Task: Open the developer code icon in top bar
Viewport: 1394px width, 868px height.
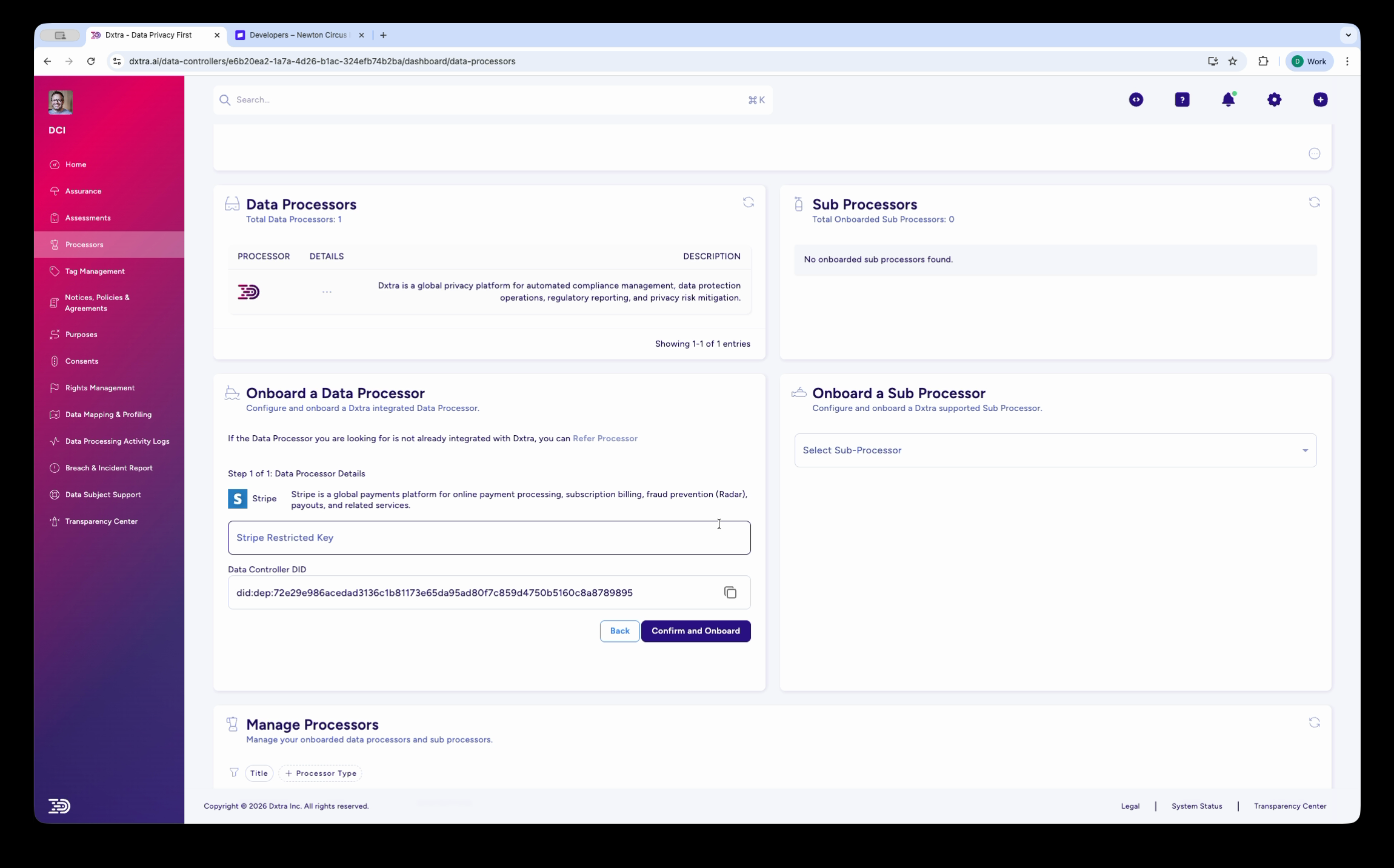Action: (1136, 99)
